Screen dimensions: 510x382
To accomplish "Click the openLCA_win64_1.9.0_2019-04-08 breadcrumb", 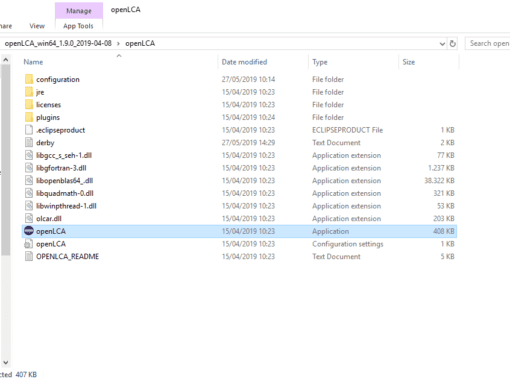I will click(x=58, y=43).
